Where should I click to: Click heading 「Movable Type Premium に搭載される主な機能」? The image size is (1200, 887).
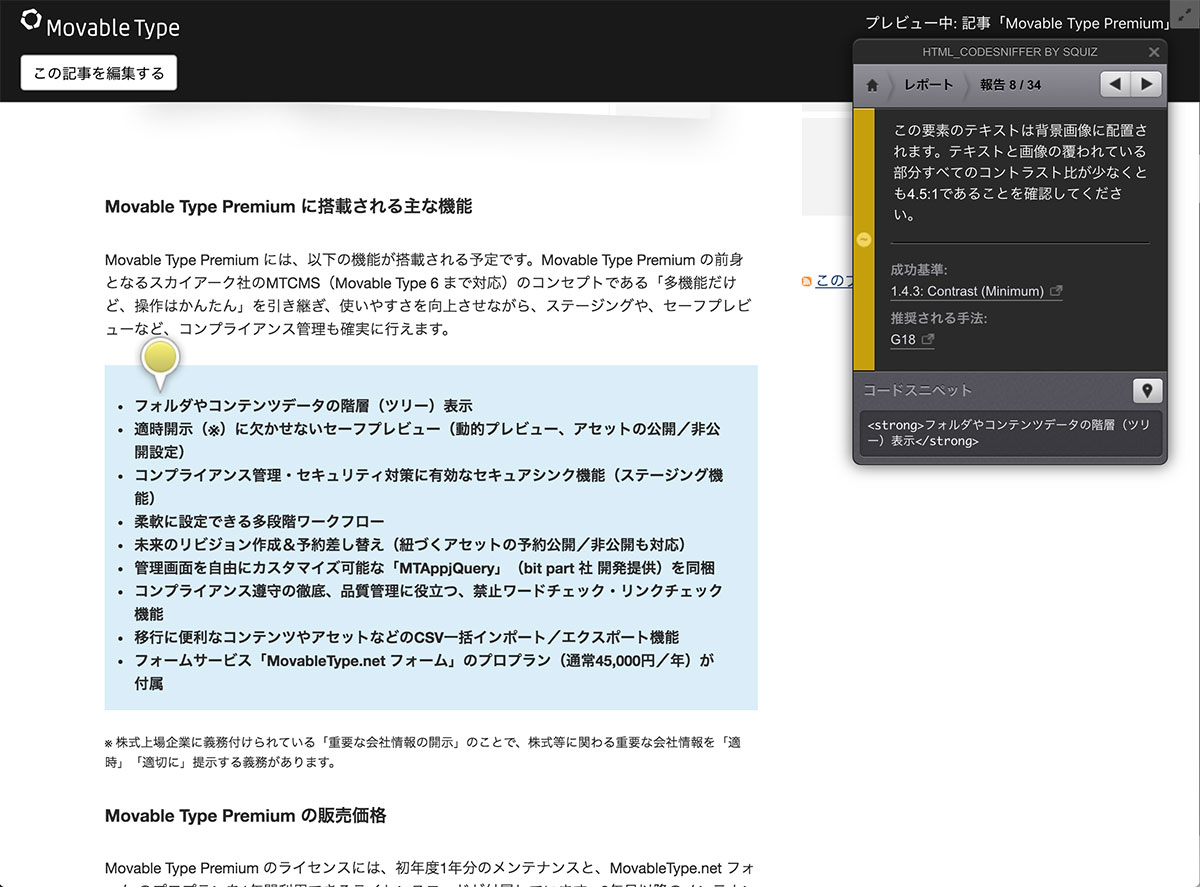(x=288, y=207)
